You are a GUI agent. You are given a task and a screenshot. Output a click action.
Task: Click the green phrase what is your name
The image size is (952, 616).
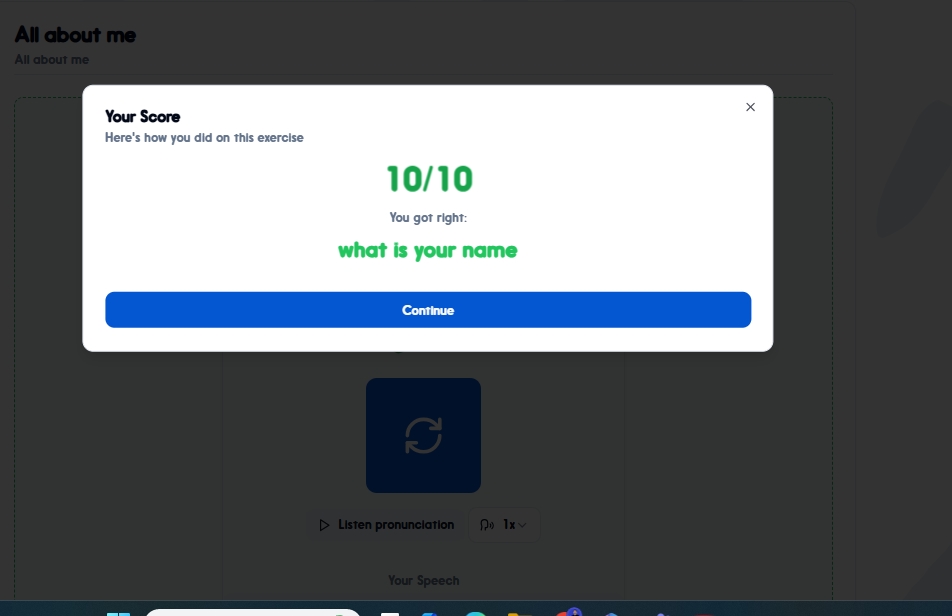[x=427, y=250]
